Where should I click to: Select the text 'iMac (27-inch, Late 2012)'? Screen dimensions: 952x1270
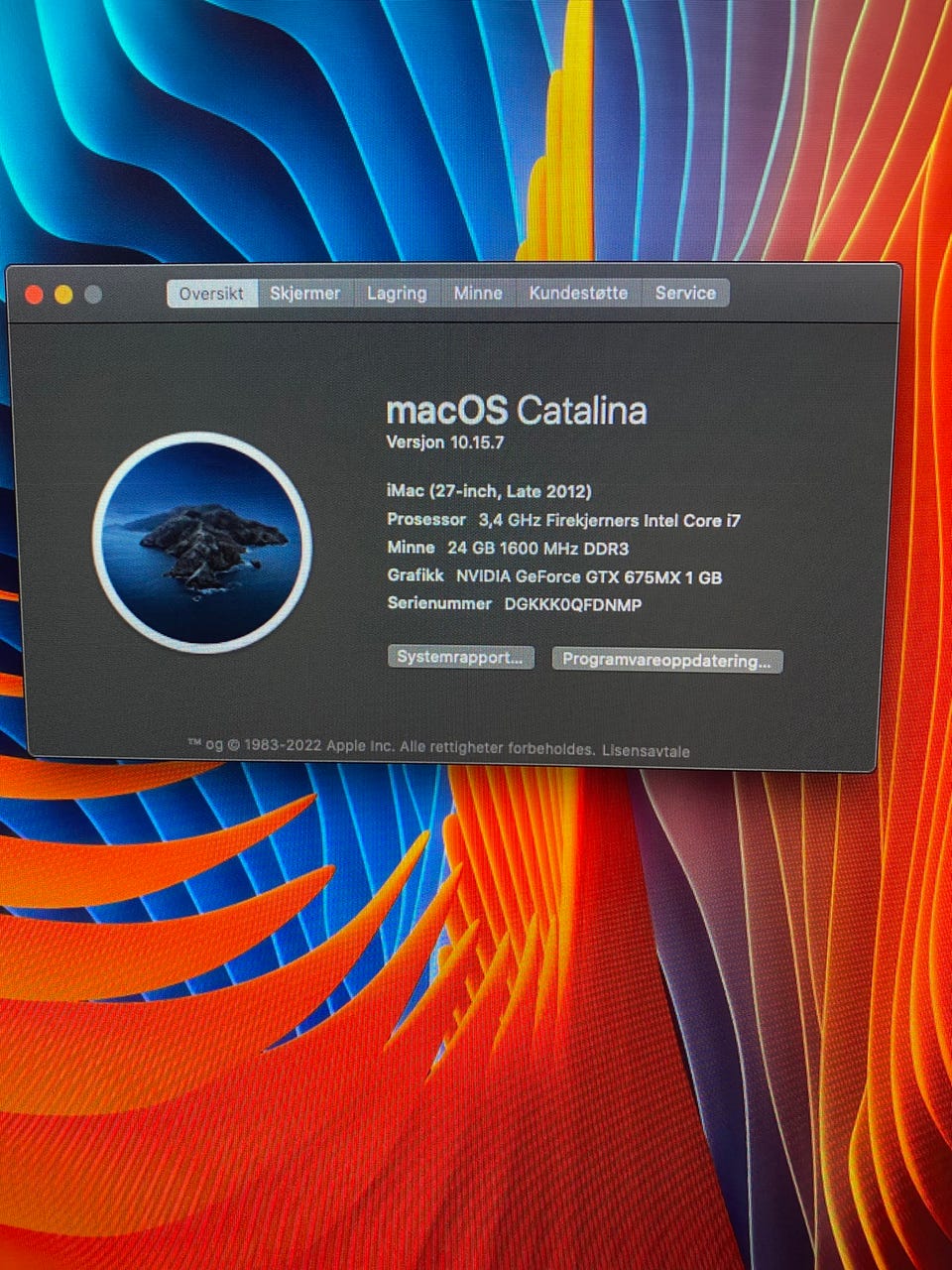(x=489, y=491)
